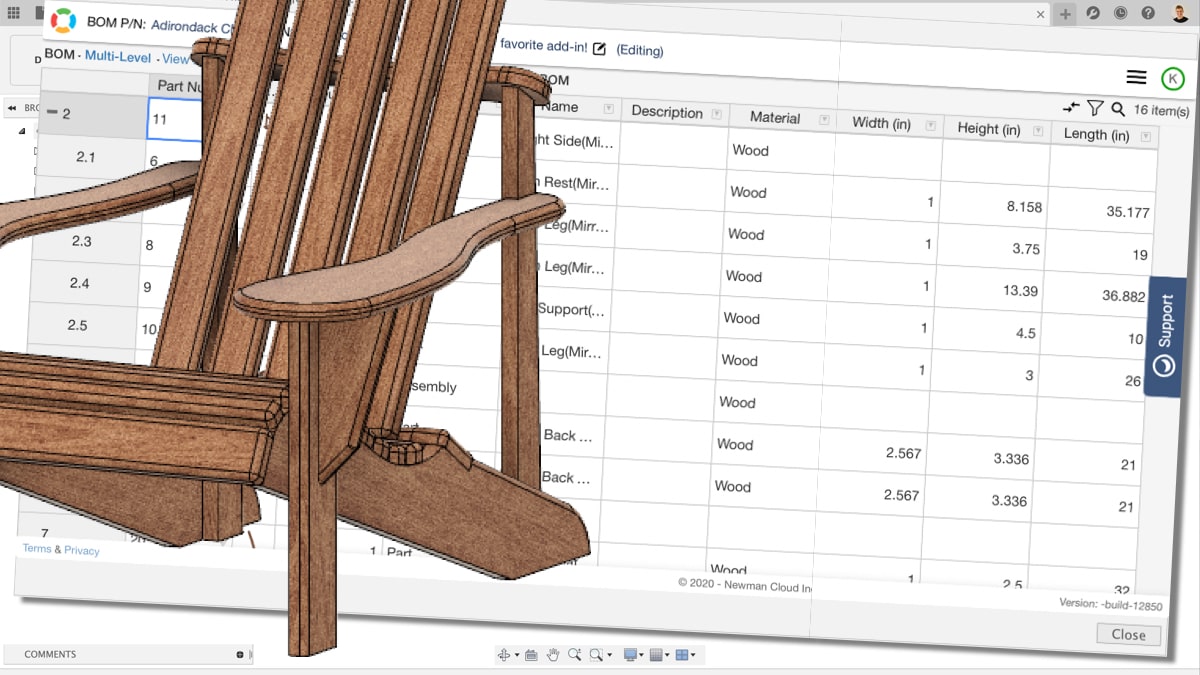
Task: Click the 16 item(s) count
Action: point(1161,111)
